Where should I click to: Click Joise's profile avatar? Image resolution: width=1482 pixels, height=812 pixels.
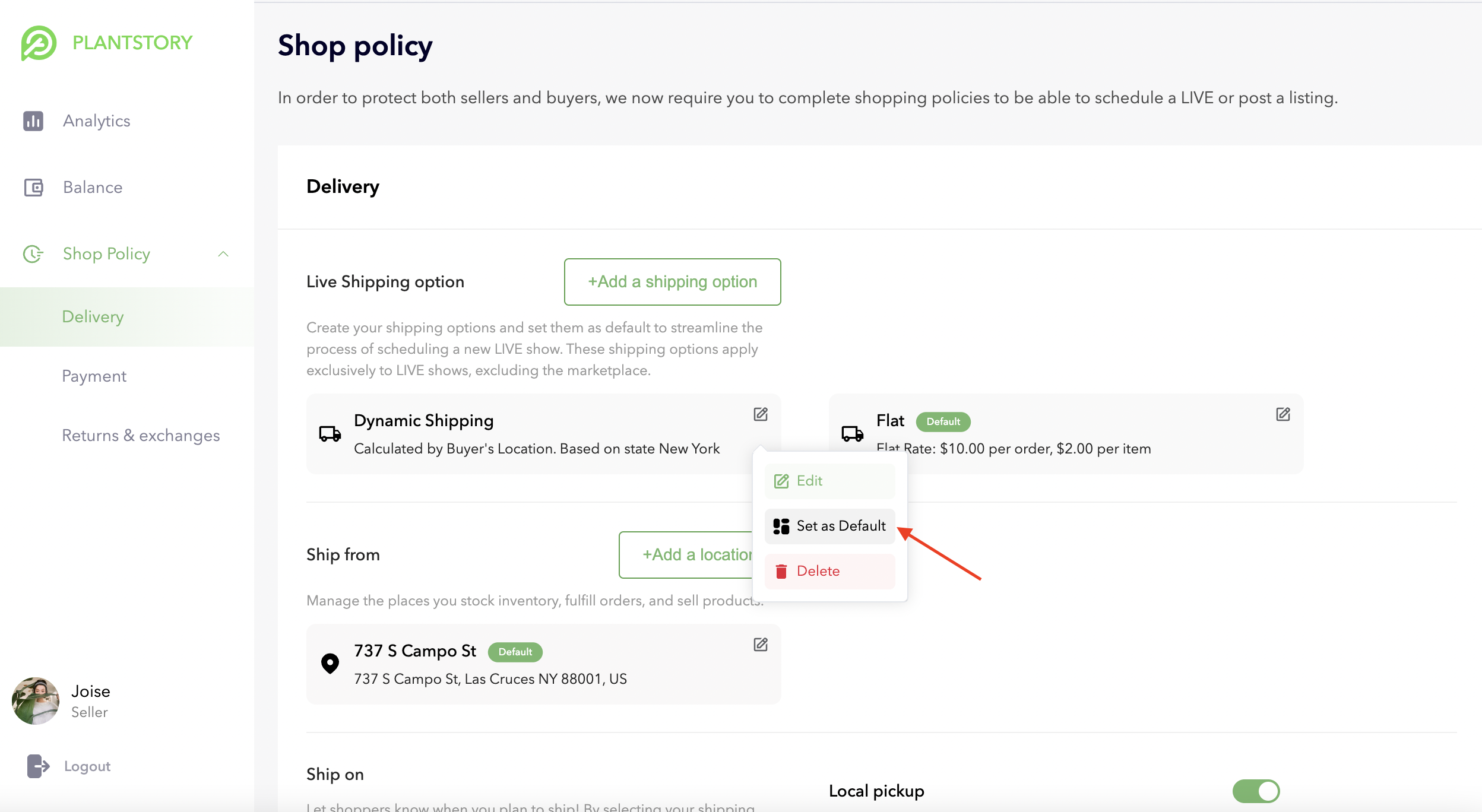tap(36, 701)
